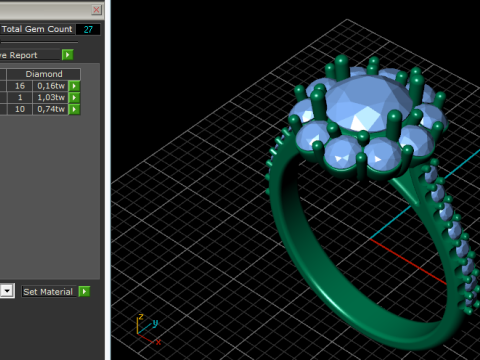Click the 1,03tw weight cell
Image resolution: width=480 pixels, height=360 pixels.
(x=51, y=97)
